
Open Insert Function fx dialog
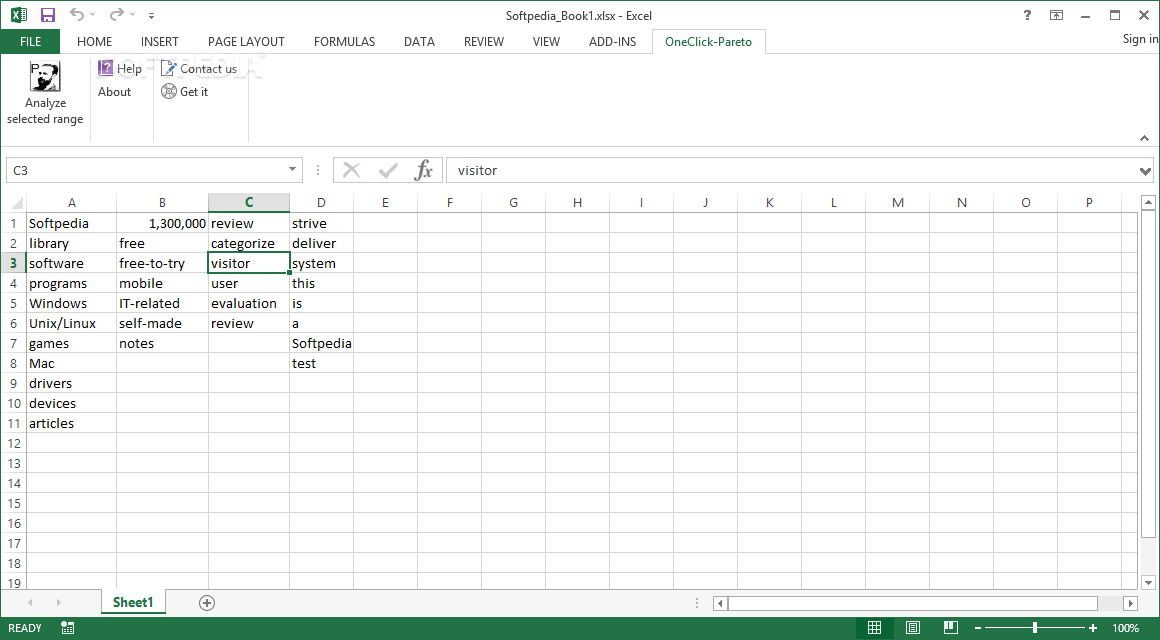click(x=423, y=170)
